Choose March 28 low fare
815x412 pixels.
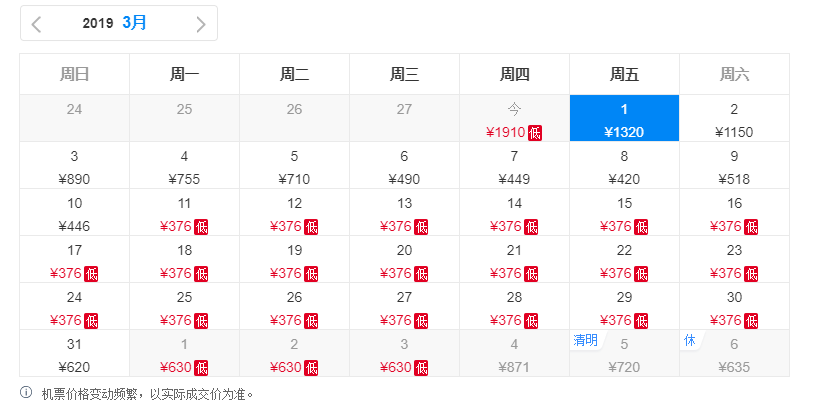515,307
